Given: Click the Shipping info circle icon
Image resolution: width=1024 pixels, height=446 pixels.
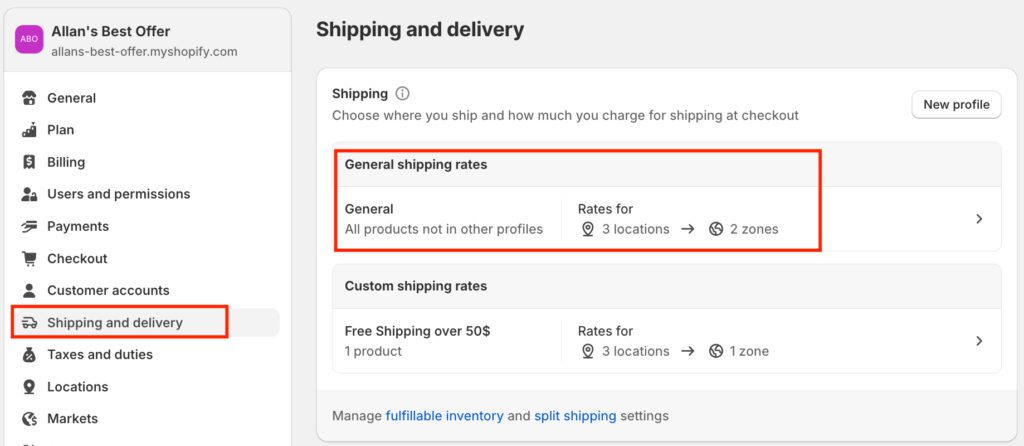Looking at the screenshot, I should tap(402, 94).
